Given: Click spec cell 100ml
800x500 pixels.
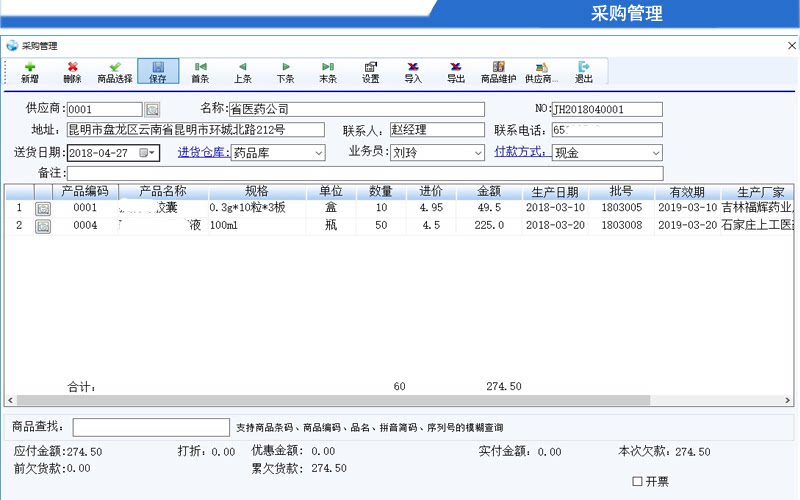Looking at the screenshot, I should coord(257,226).
